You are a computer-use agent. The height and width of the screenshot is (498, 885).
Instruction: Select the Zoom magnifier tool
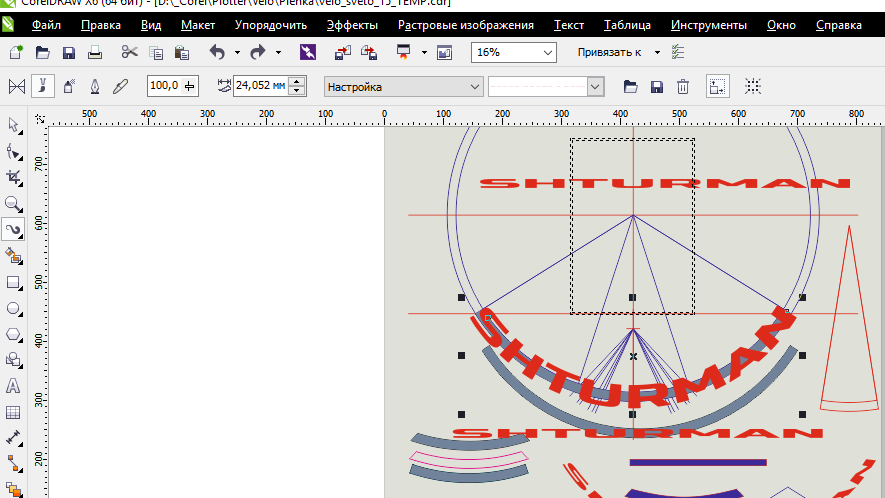13,204
